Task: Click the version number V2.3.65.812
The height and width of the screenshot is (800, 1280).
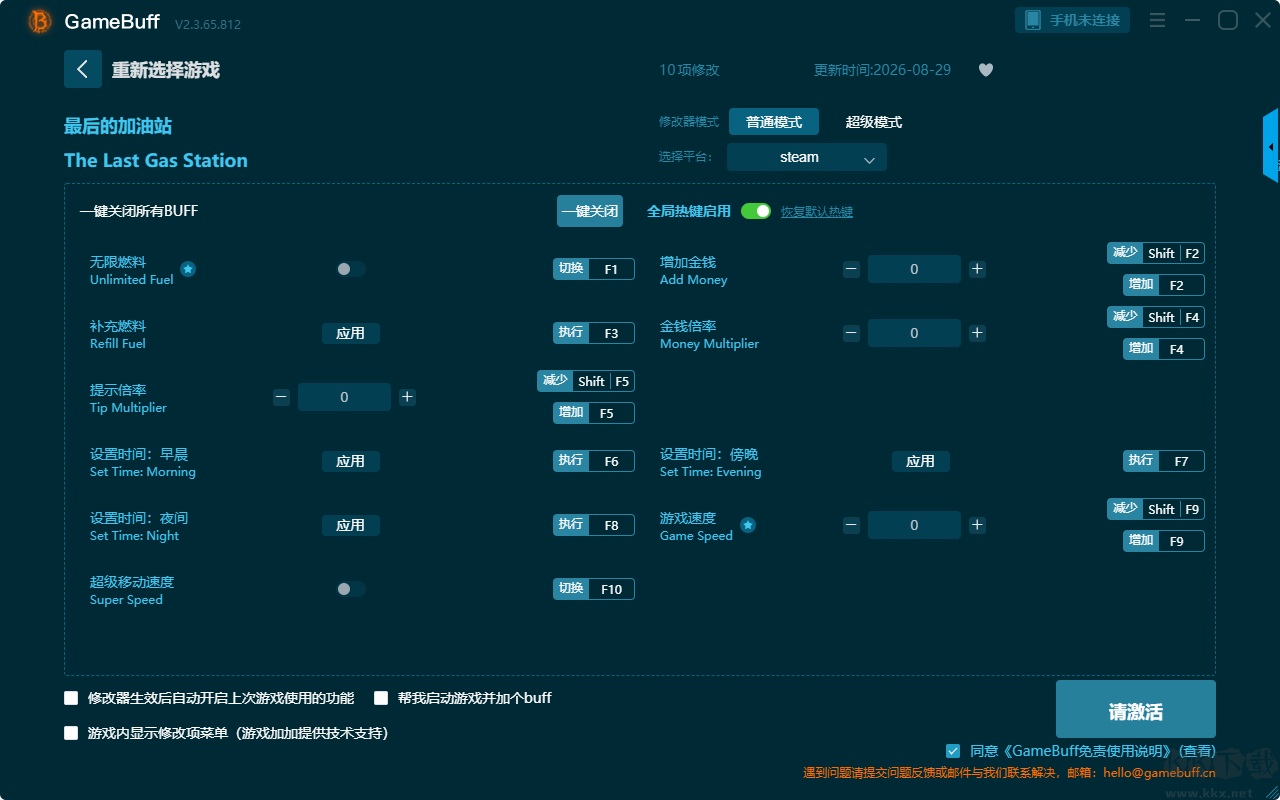Action: coord(208,24)
